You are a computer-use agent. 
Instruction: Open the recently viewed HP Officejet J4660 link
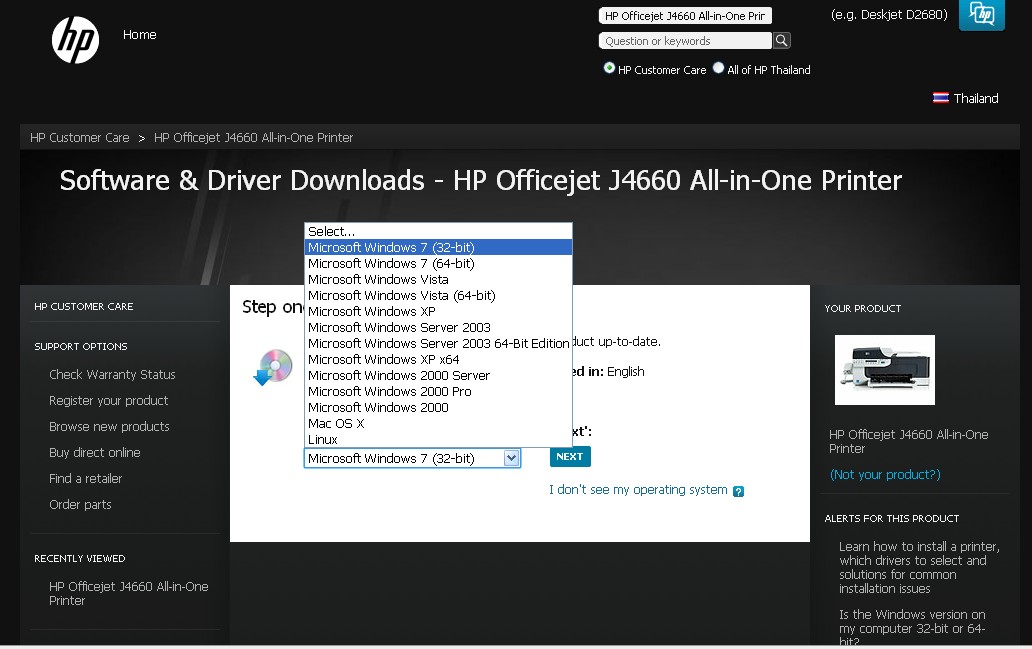(x=128, y=593)
